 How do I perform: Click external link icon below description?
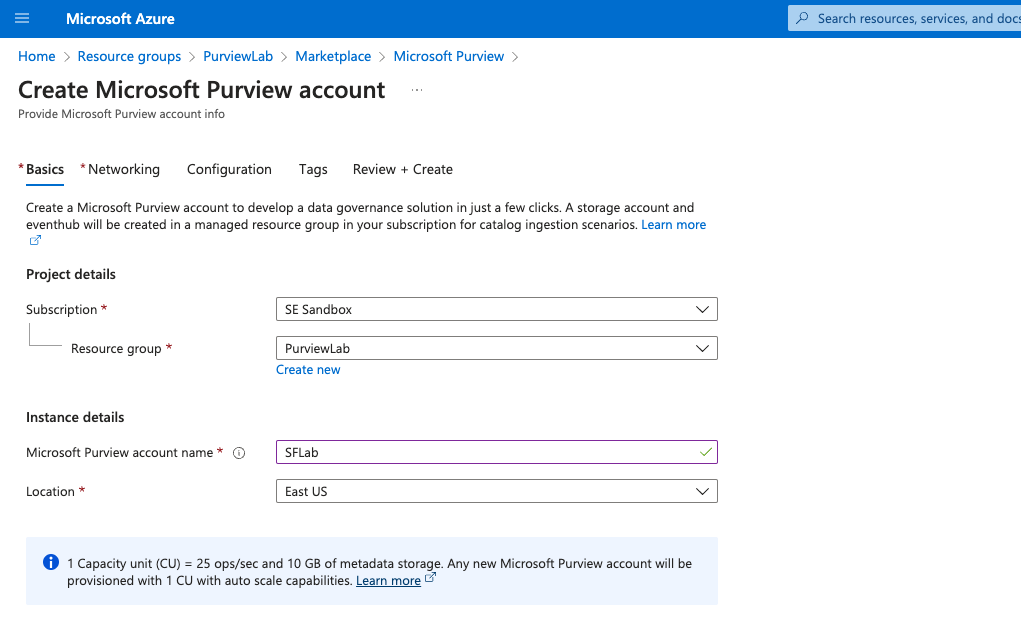35,241
